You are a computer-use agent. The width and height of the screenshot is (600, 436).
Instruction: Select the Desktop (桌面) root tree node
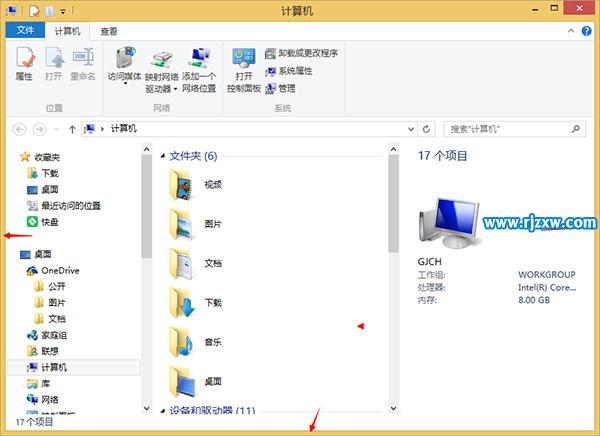click(36, 254)
